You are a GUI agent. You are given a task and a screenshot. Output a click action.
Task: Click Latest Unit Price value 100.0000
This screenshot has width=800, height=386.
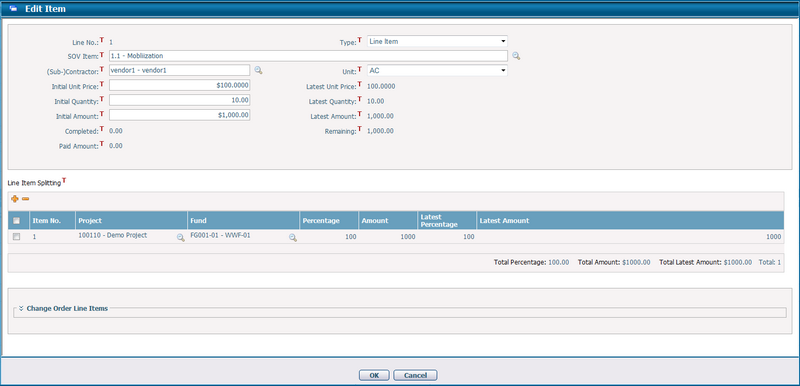tap(381, 86)
